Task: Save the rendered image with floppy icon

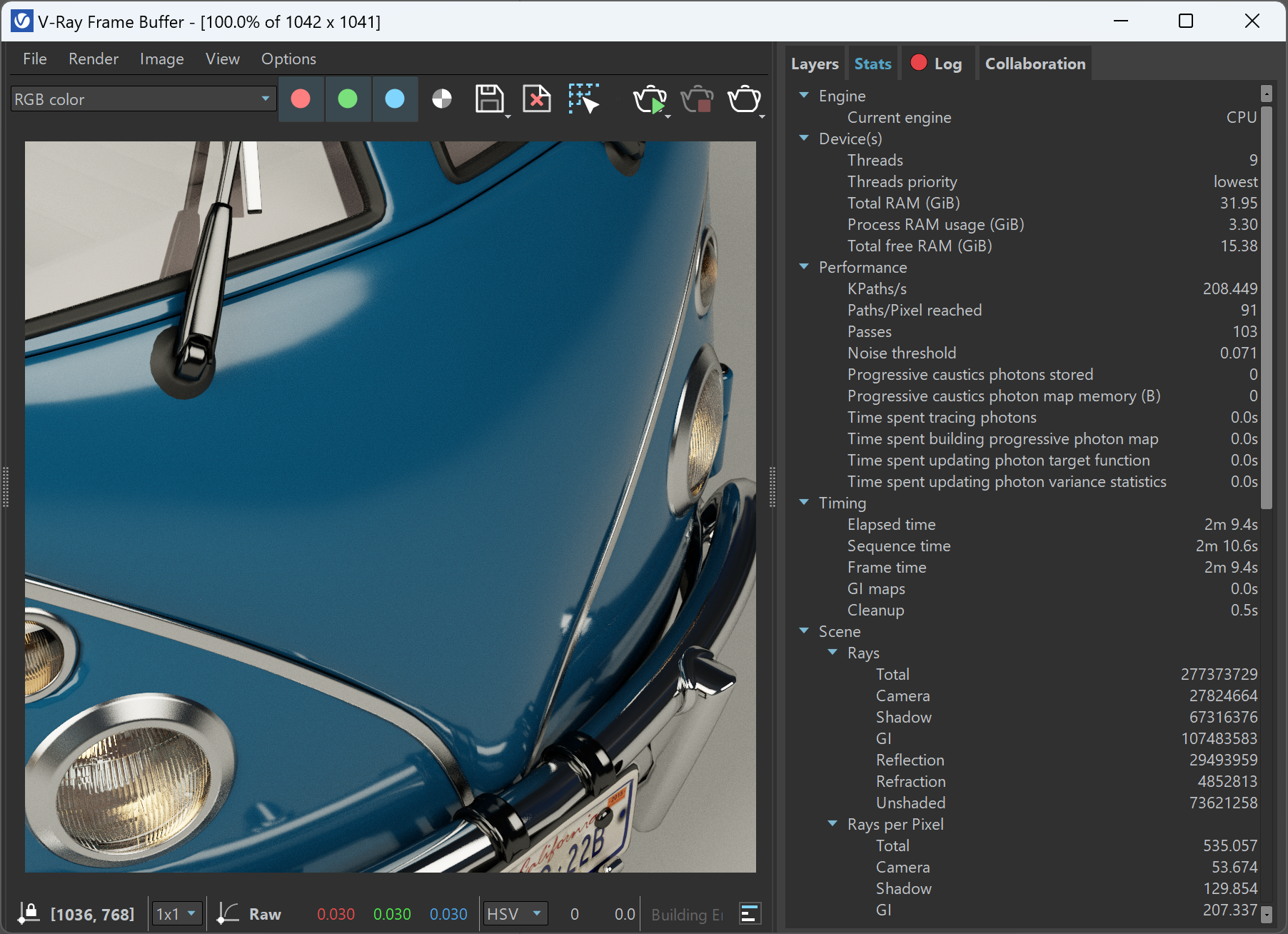Action: 490,99
